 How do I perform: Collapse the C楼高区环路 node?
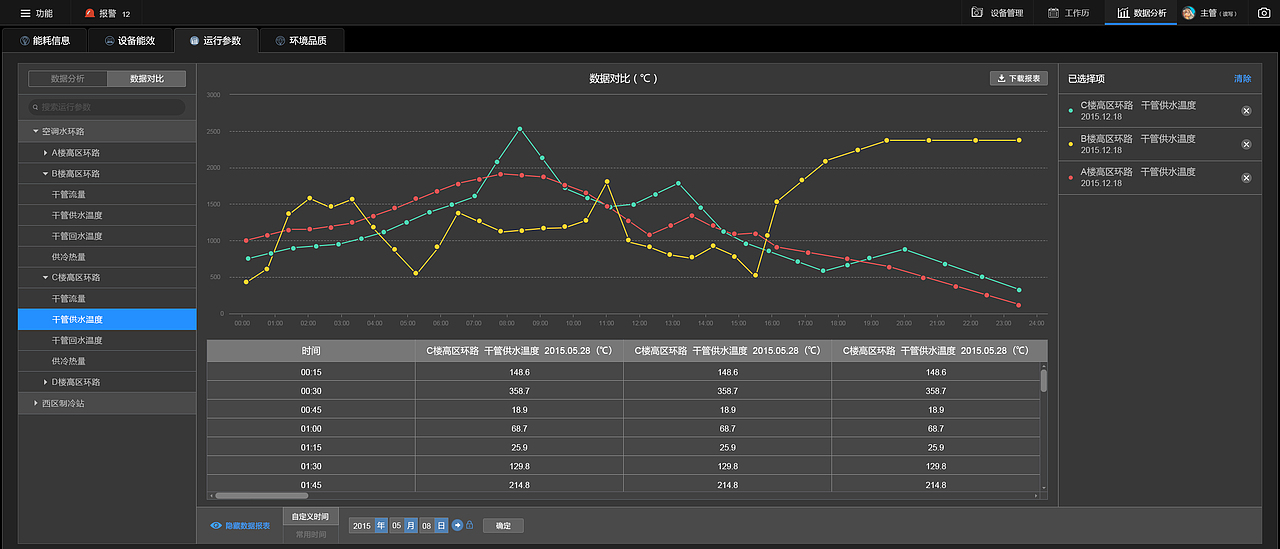click(45, 278)
